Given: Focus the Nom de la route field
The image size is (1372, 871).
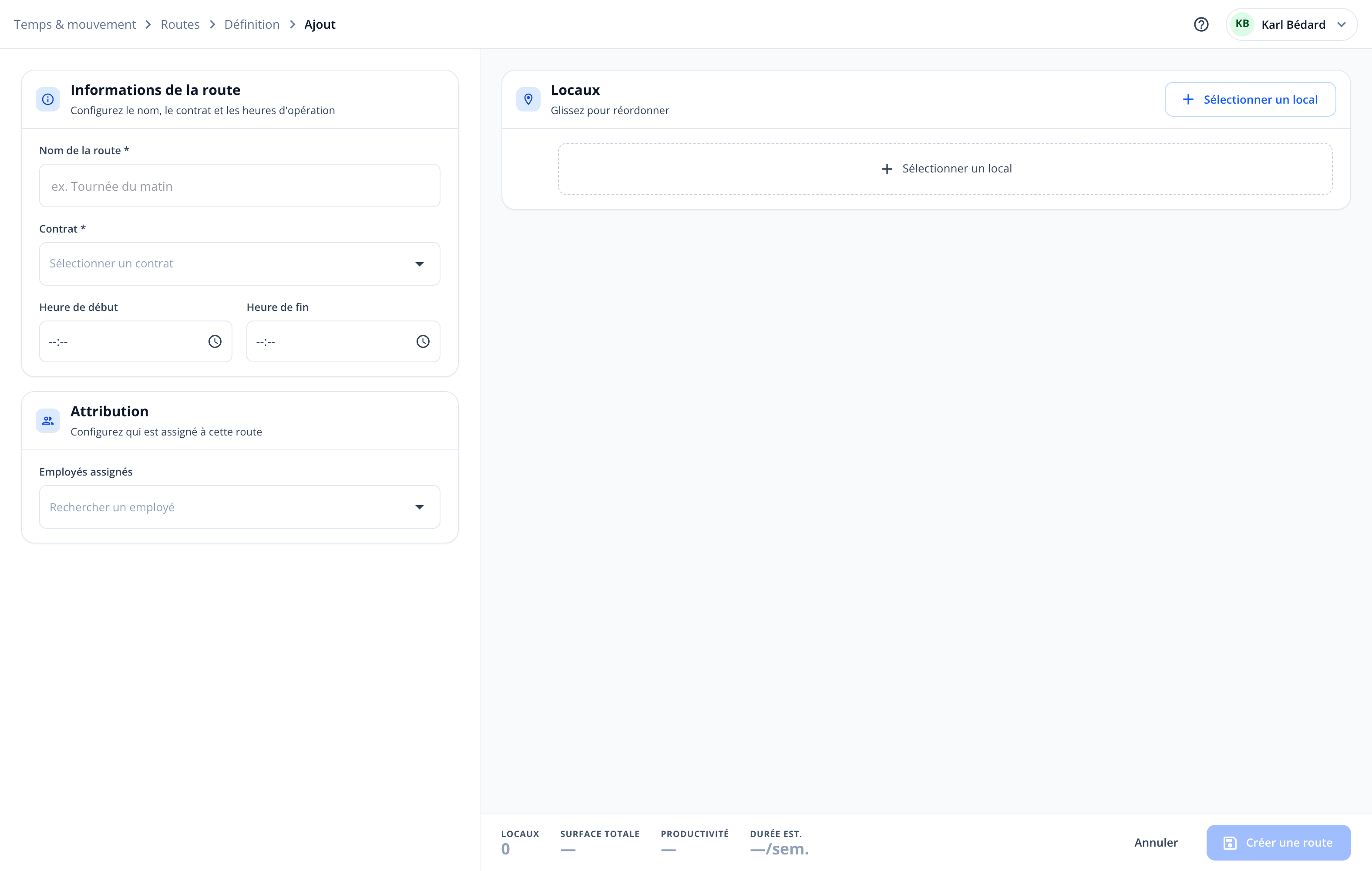Looking at the screenshot, I should 239,186.
